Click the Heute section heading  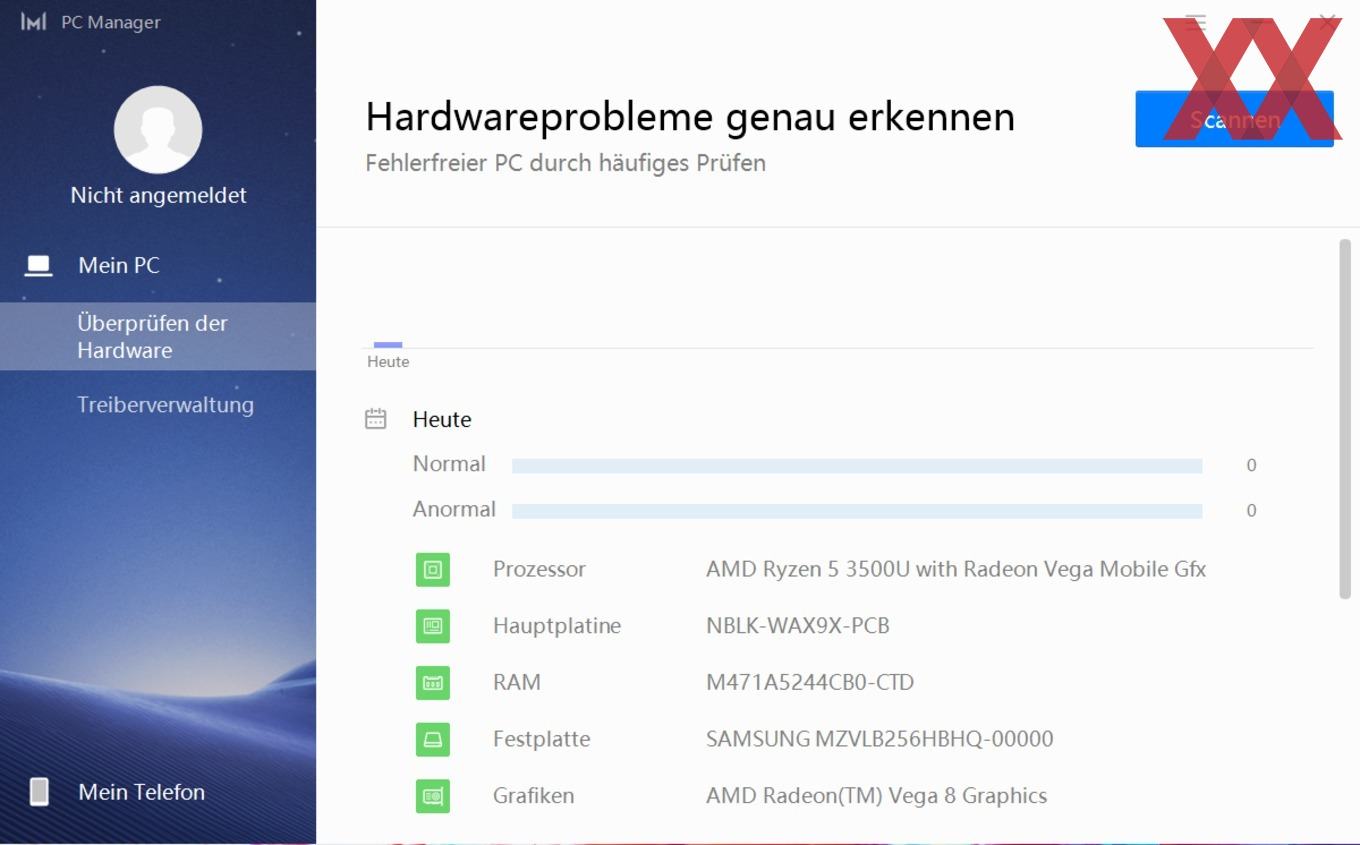coord(442,419)
